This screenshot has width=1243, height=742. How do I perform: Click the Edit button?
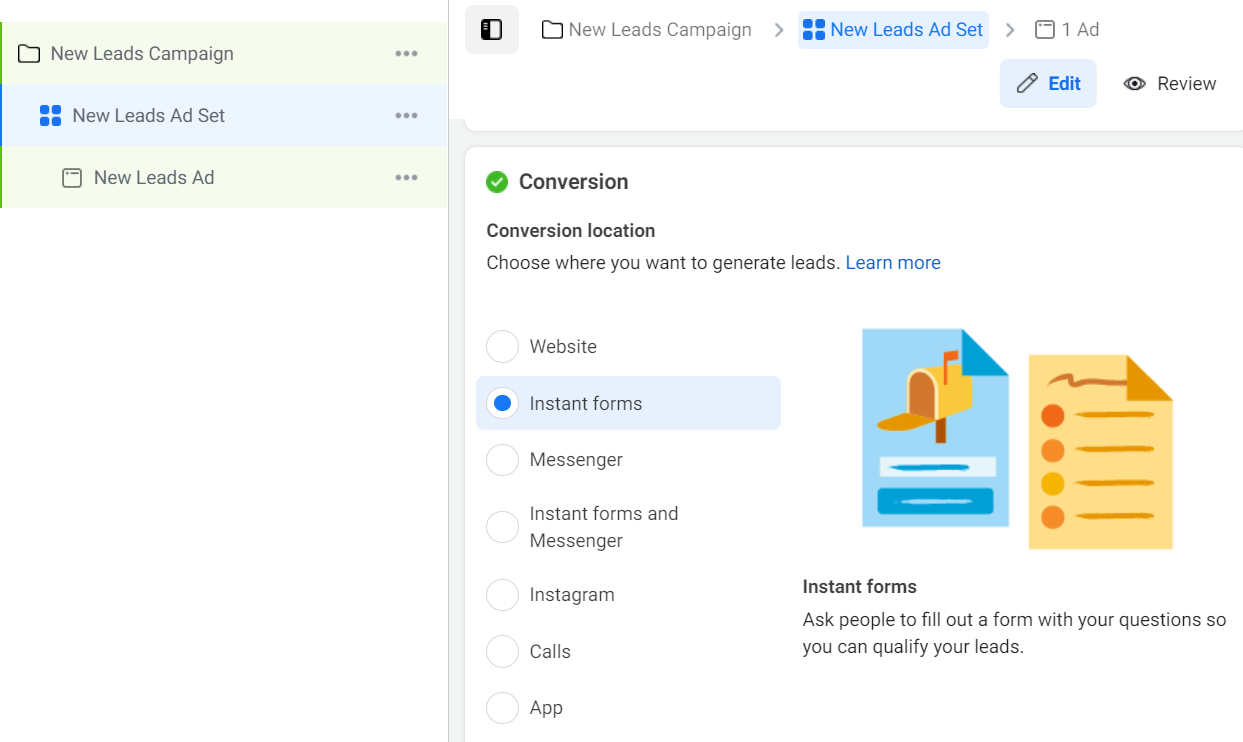click(x=1048, y=83)
